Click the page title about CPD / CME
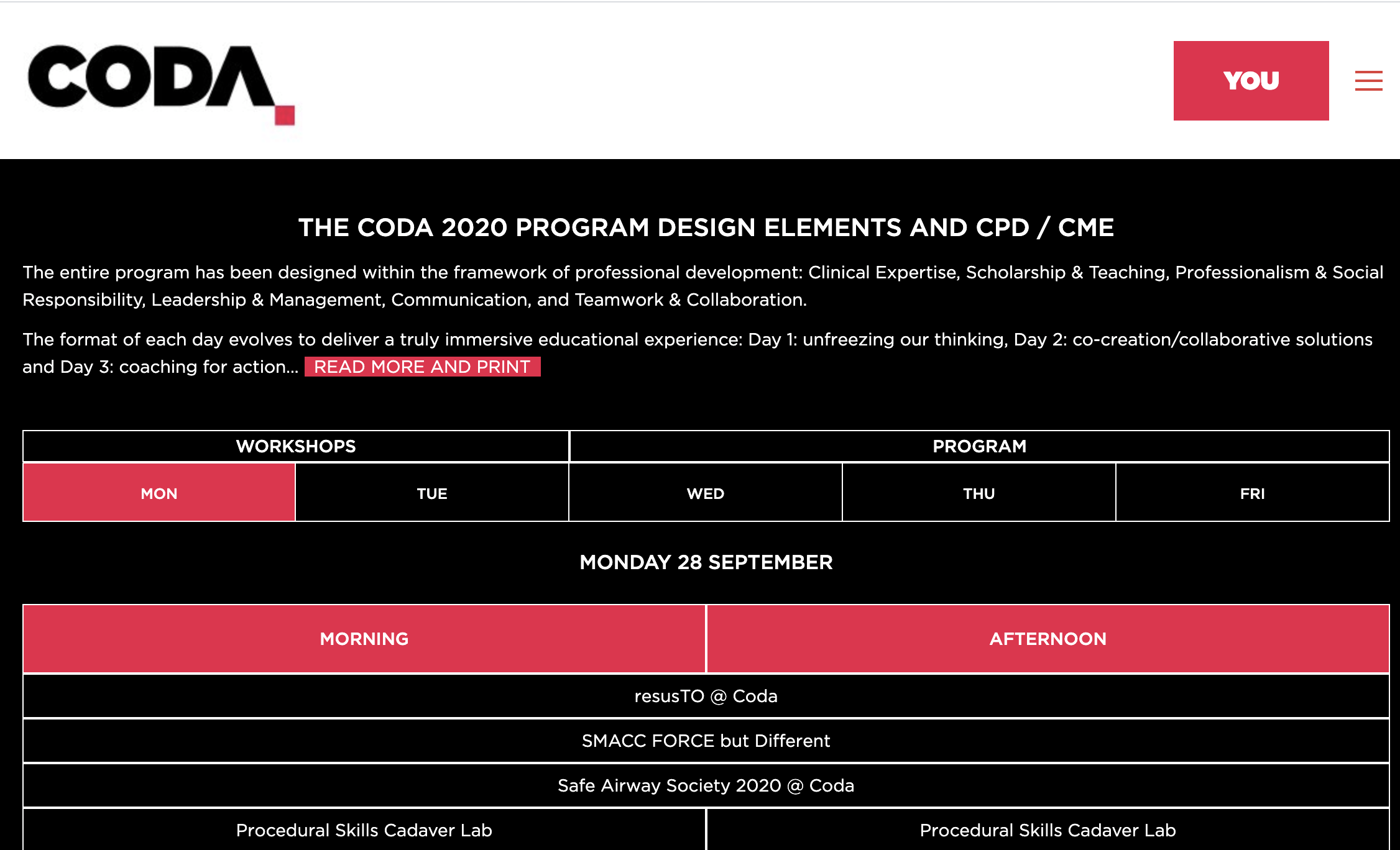 point(706,227)
